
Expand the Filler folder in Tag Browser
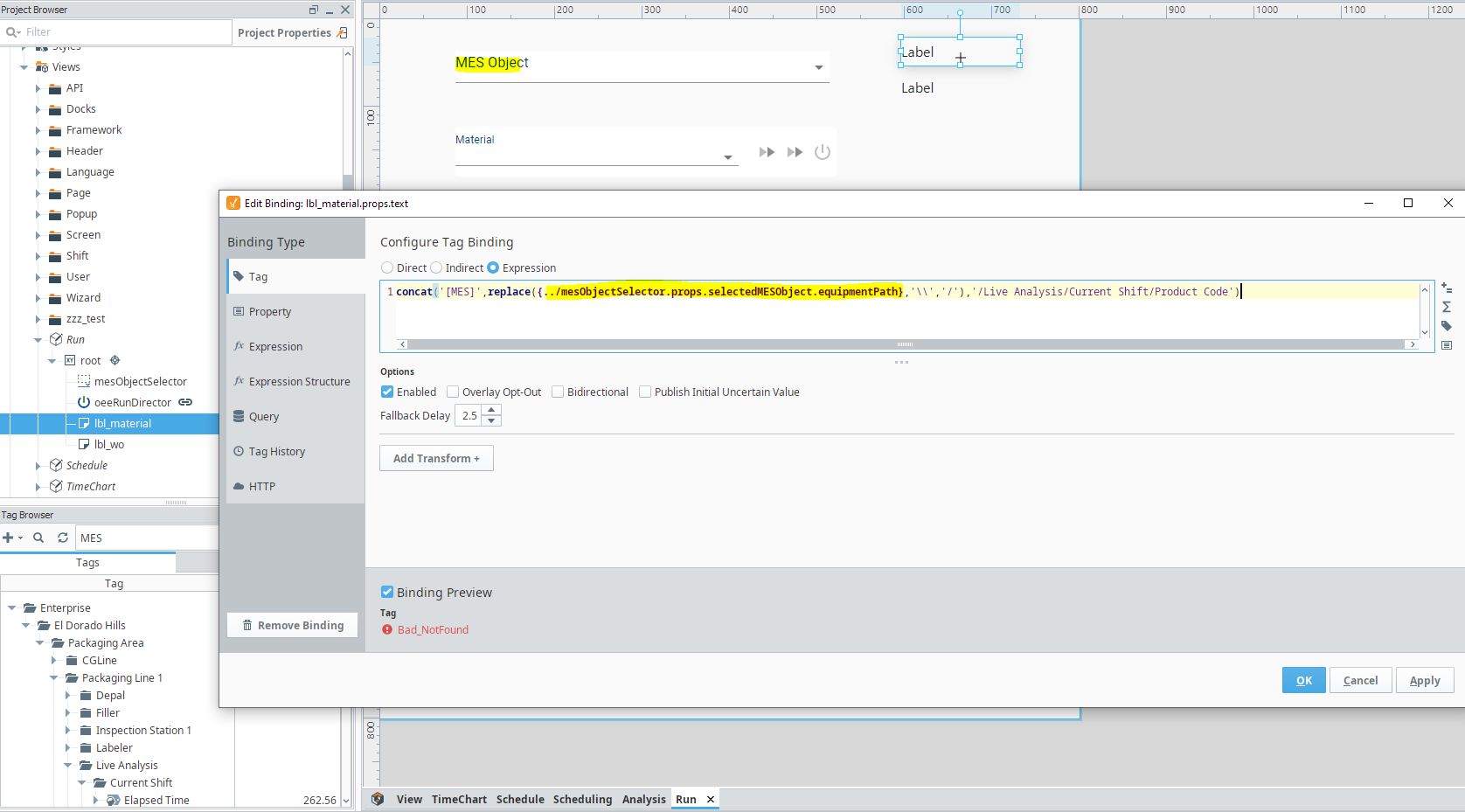(68, 713)
